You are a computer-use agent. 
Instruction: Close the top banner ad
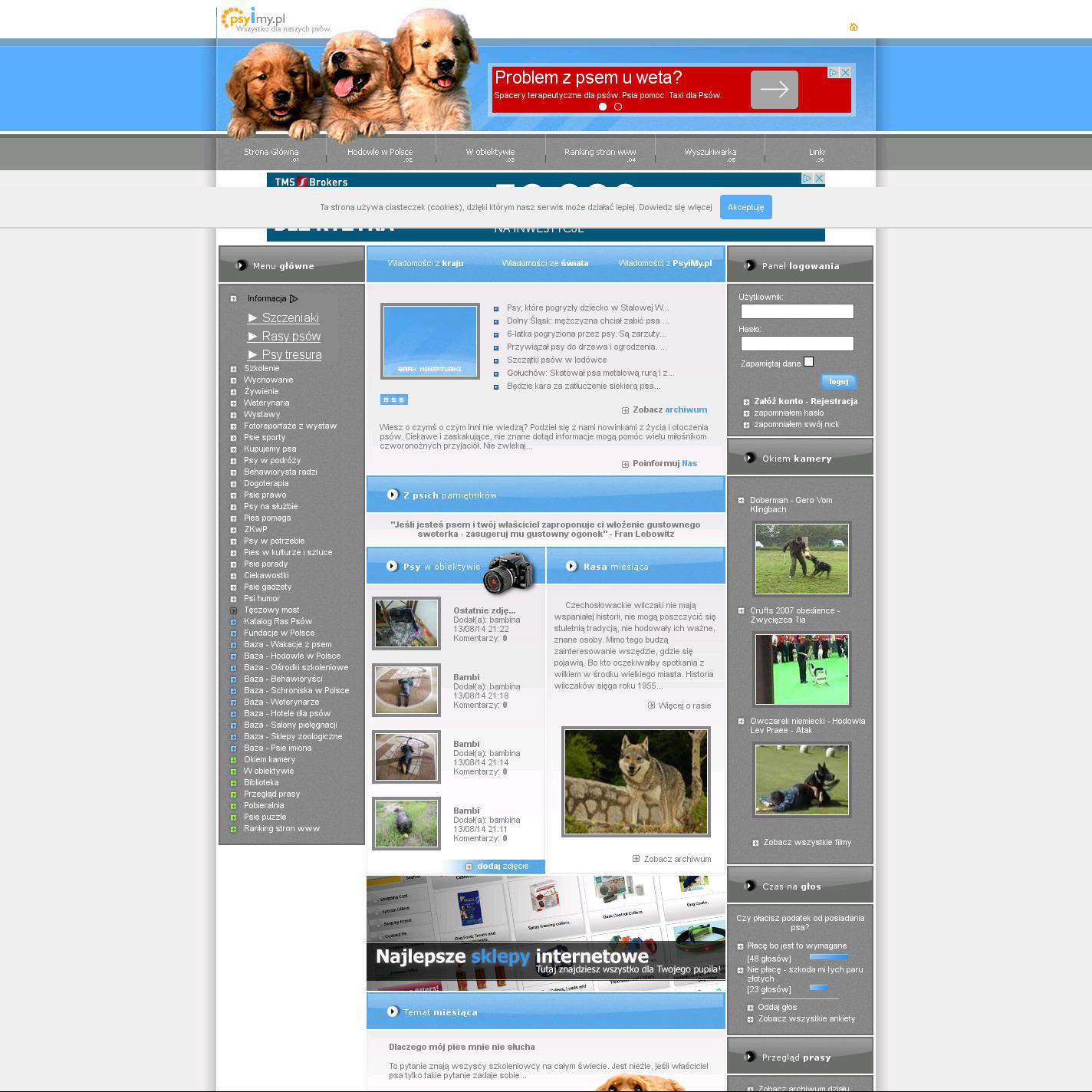pyautogui.click(x=845, y=72)
